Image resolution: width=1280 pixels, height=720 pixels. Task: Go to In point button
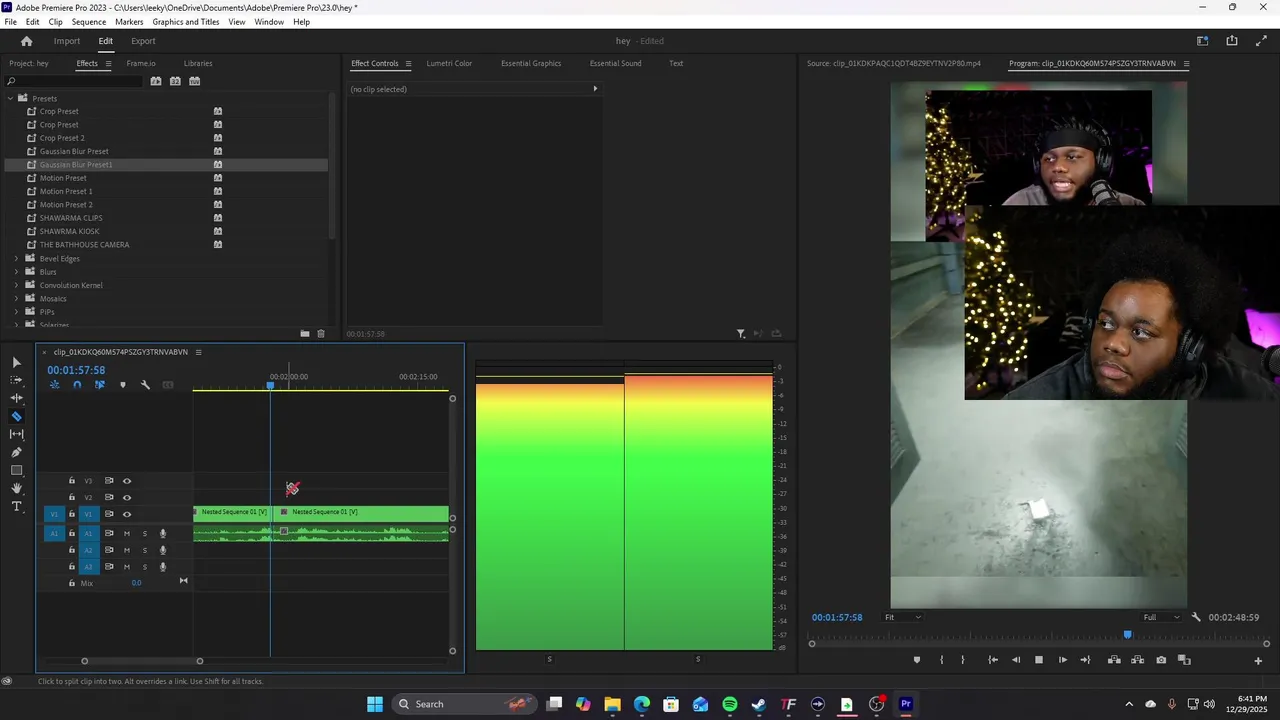tap(993, 660)
